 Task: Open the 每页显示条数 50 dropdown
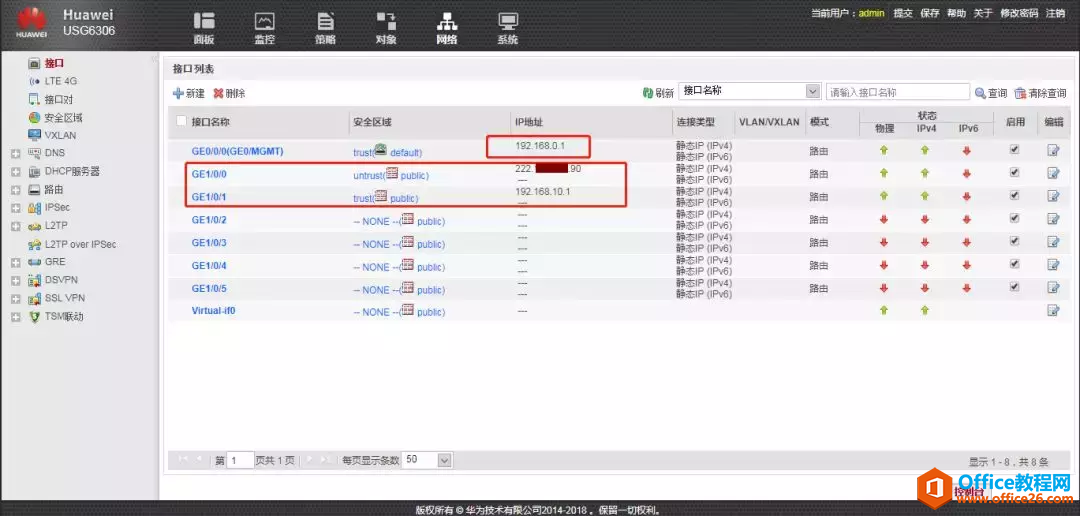[445, 460]
